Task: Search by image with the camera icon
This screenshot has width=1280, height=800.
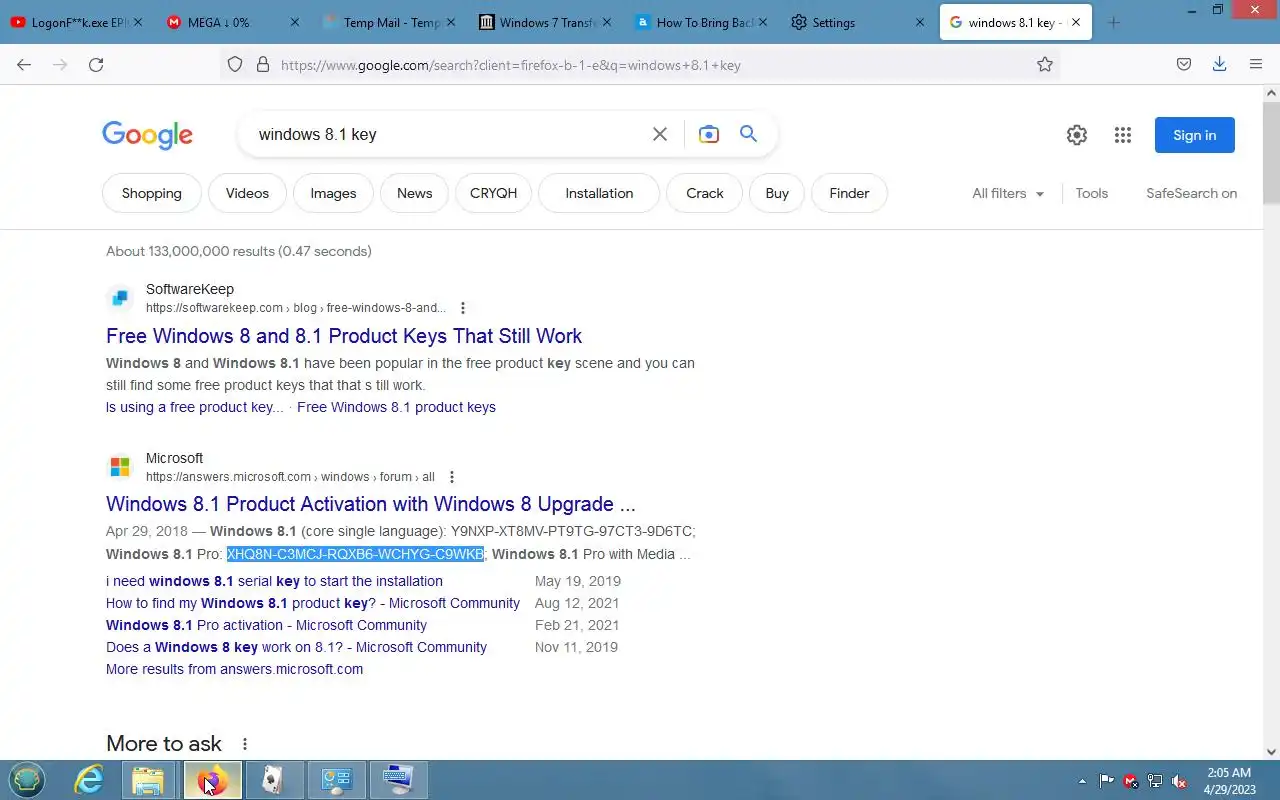Action: 709,134
